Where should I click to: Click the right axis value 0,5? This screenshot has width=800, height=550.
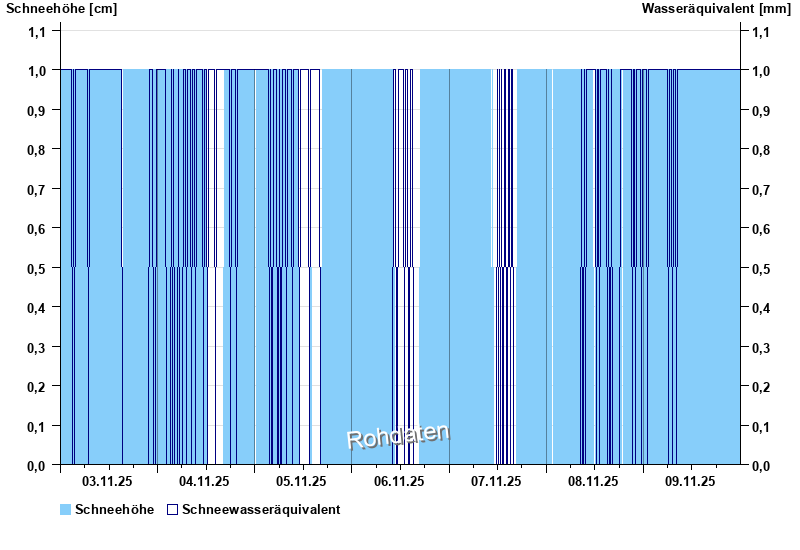761,268
